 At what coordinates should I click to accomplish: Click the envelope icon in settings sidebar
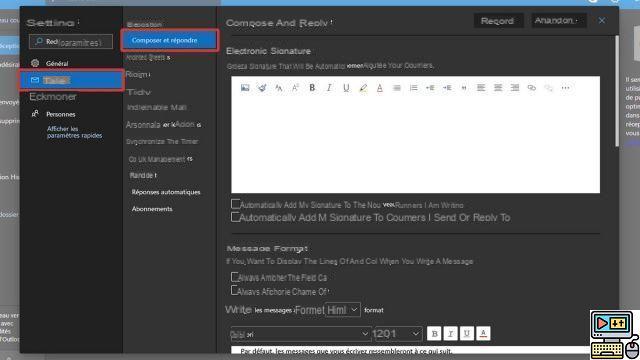pyautogui.click(x=35, y=80)
